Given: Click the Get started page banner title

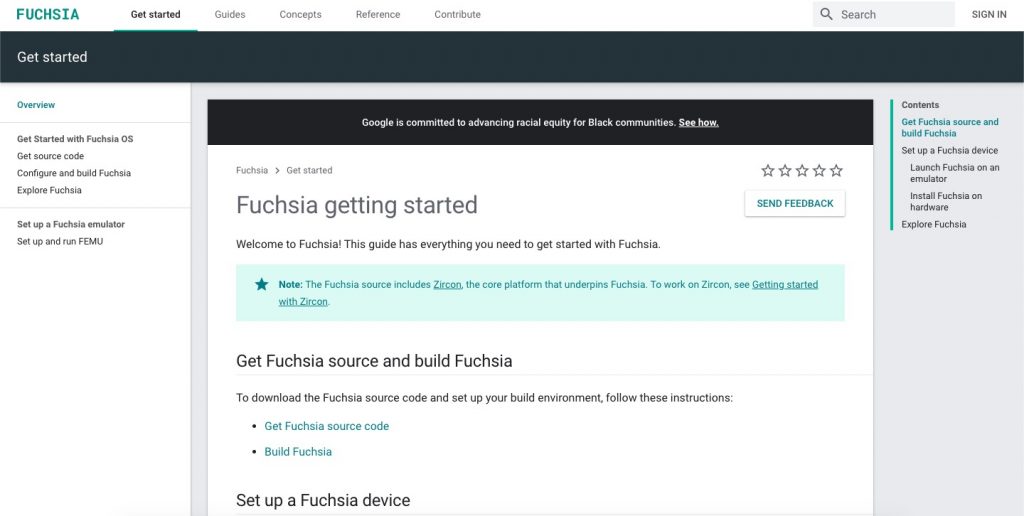Looking at the screenshot, I should pyautogui.click(x=52, y=57).
